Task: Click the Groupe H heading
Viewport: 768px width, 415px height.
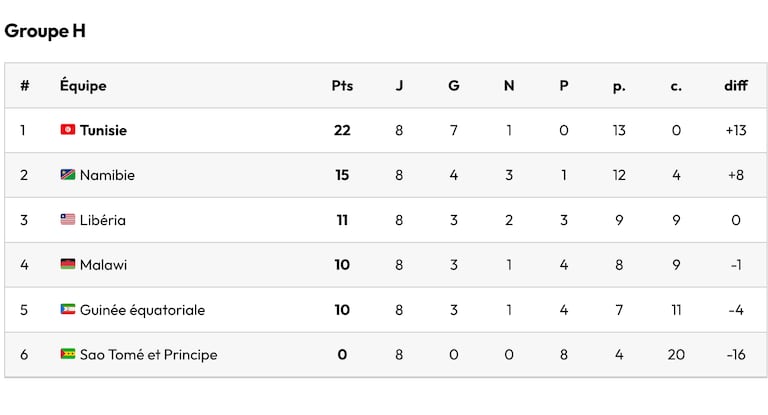Action: pyautogui.click(x=45, y=31)
